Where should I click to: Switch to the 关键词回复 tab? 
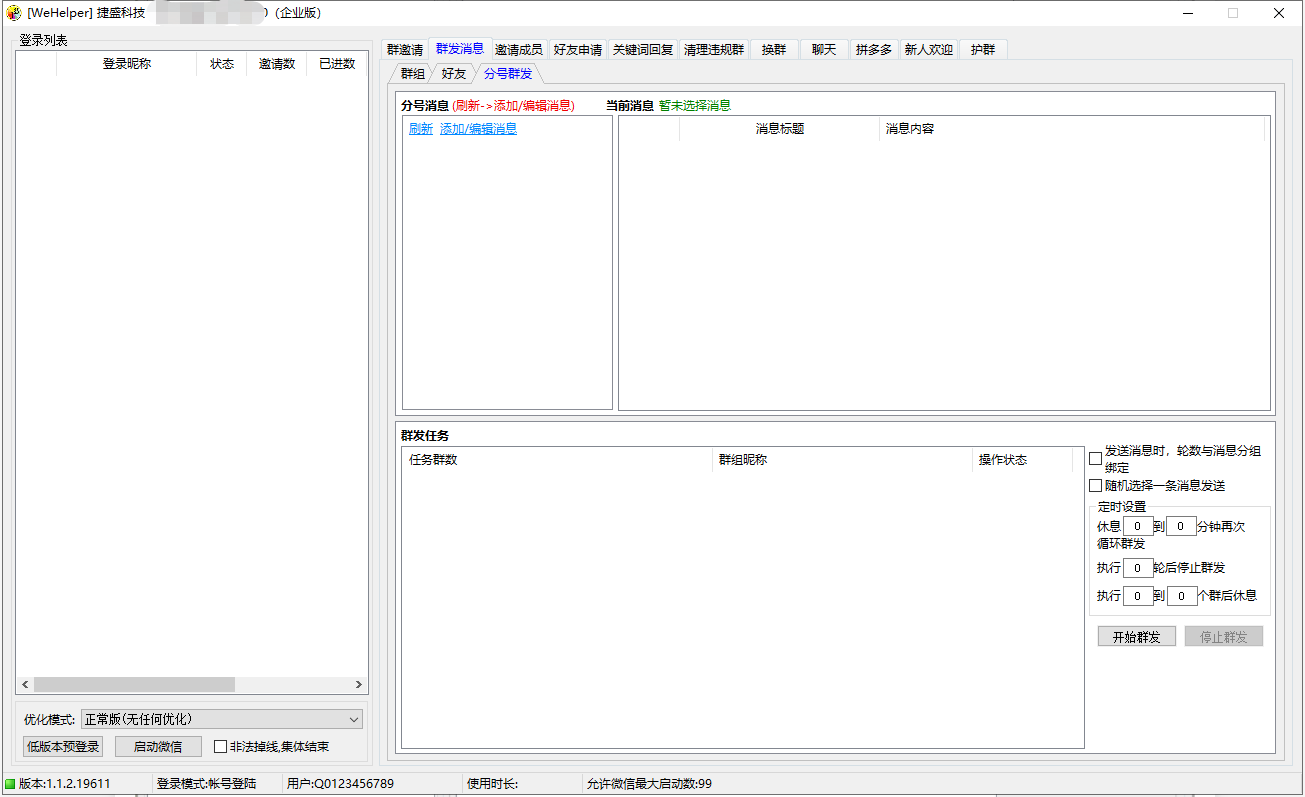click(x=643, y=50)
